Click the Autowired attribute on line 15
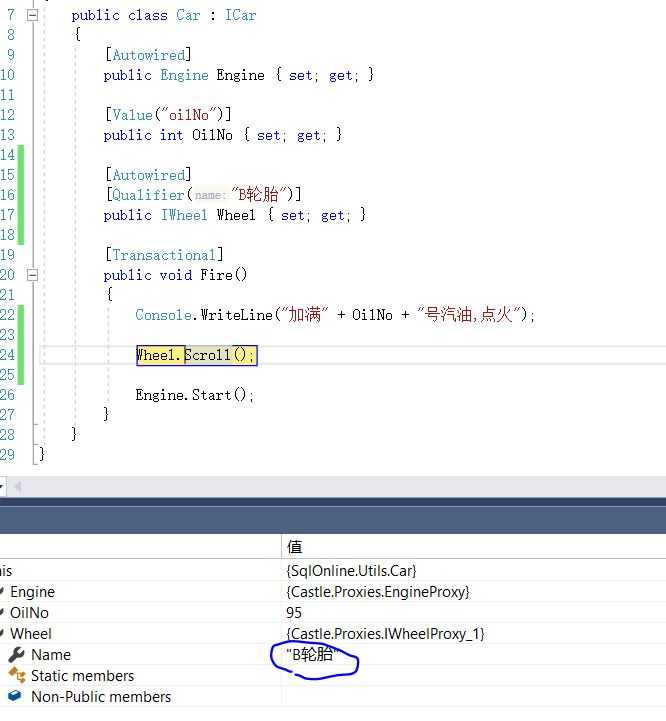 click(x=149, y=175)
